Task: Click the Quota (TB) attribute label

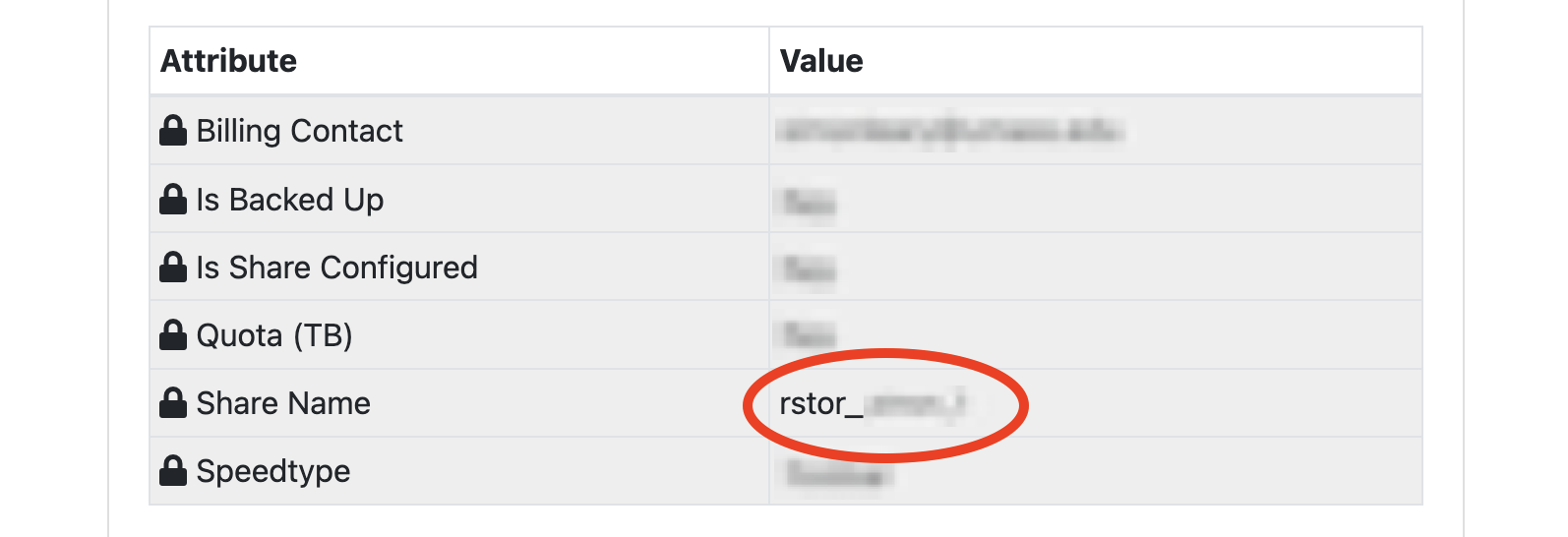Action: pos(273,335)
